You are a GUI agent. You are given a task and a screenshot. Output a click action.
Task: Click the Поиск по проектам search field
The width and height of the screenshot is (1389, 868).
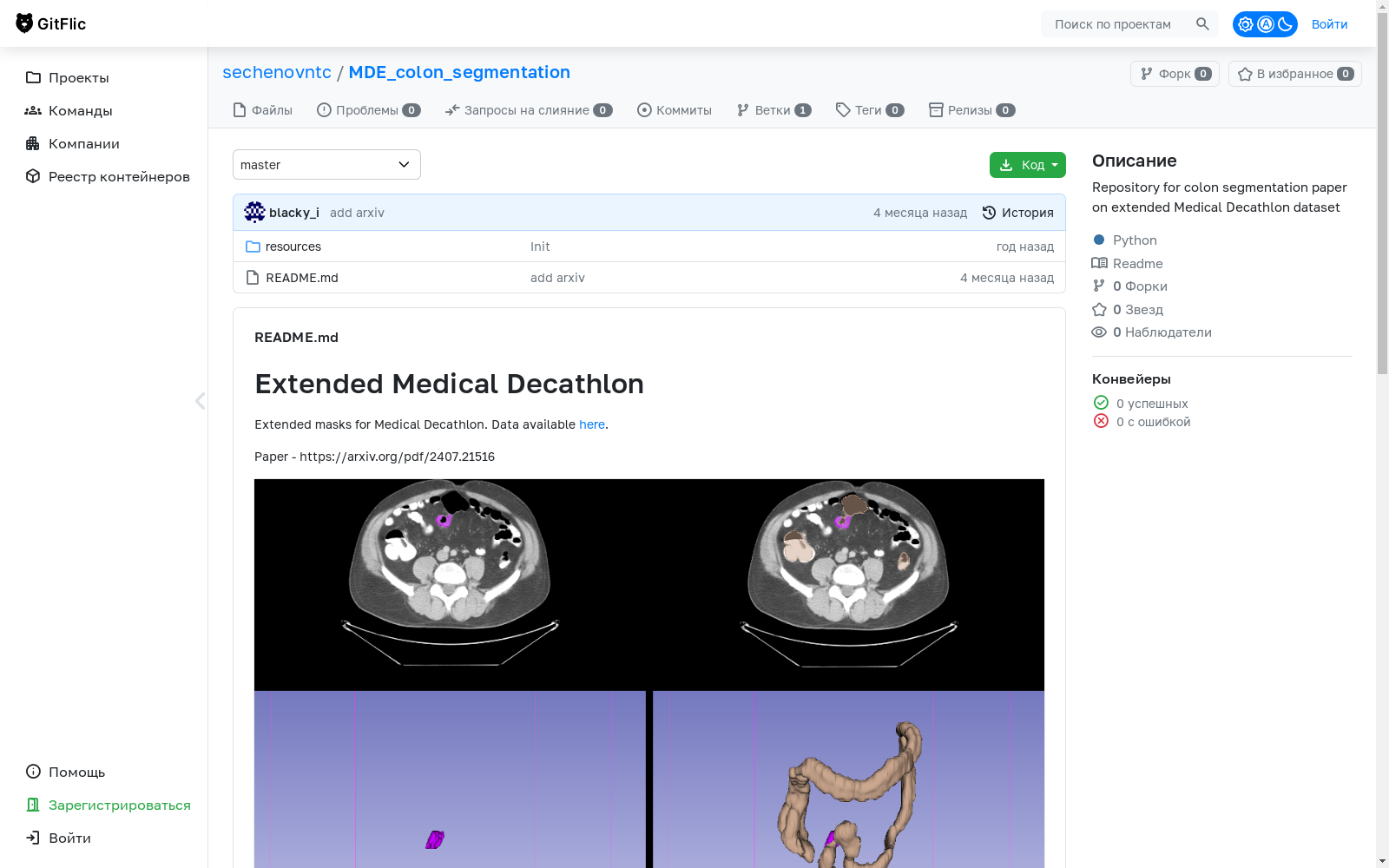point(1120,23)
